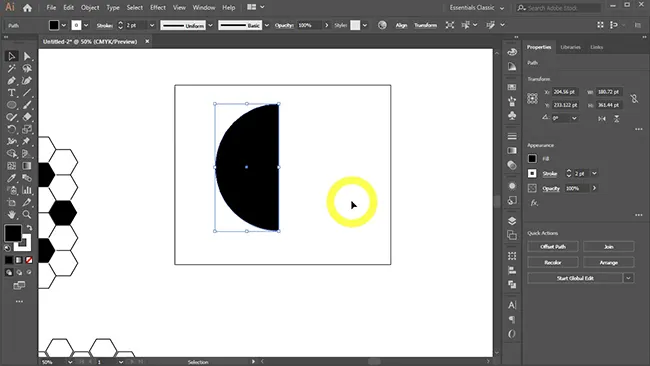Select the Zoom magnifier tool
Screen dimensions: 650x366
point(27,215)
